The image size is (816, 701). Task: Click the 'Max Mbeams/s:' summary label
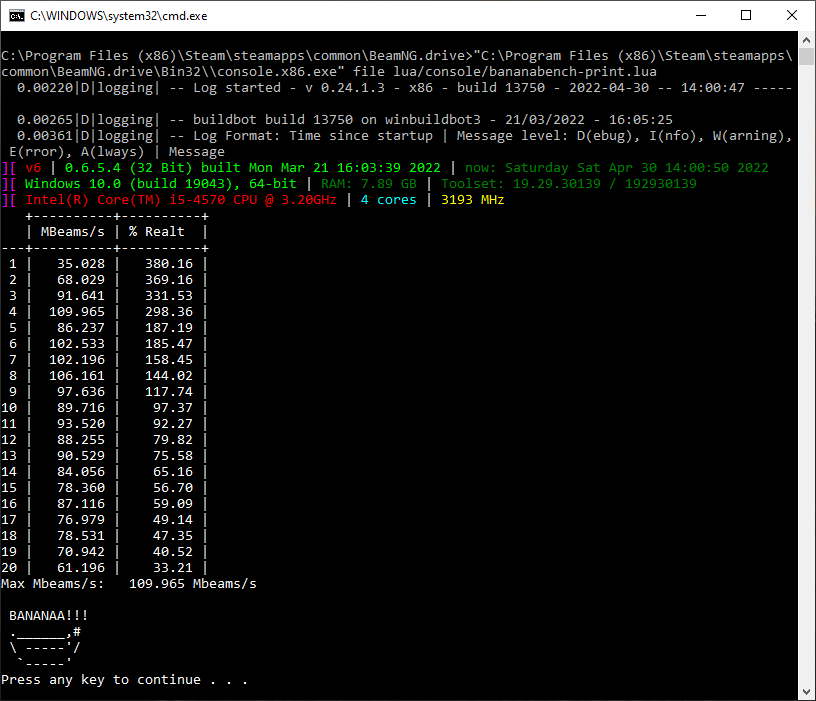tap(53, 584)
